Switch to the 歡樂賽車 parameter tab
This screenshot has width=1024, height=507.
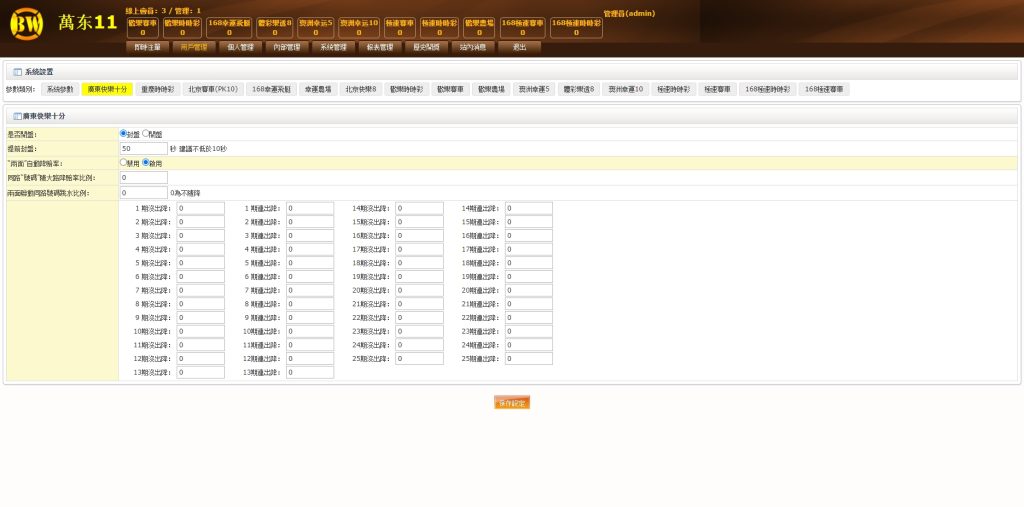click(x=450, y=90)
